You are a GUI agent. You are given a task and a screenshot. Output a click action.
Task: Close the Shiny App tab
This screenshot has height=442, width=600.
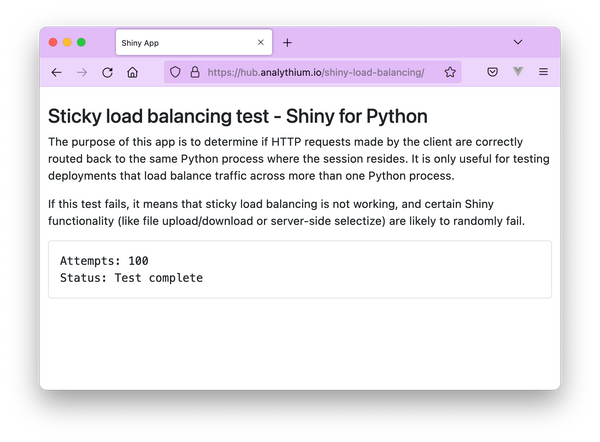(x=261, y=42)
